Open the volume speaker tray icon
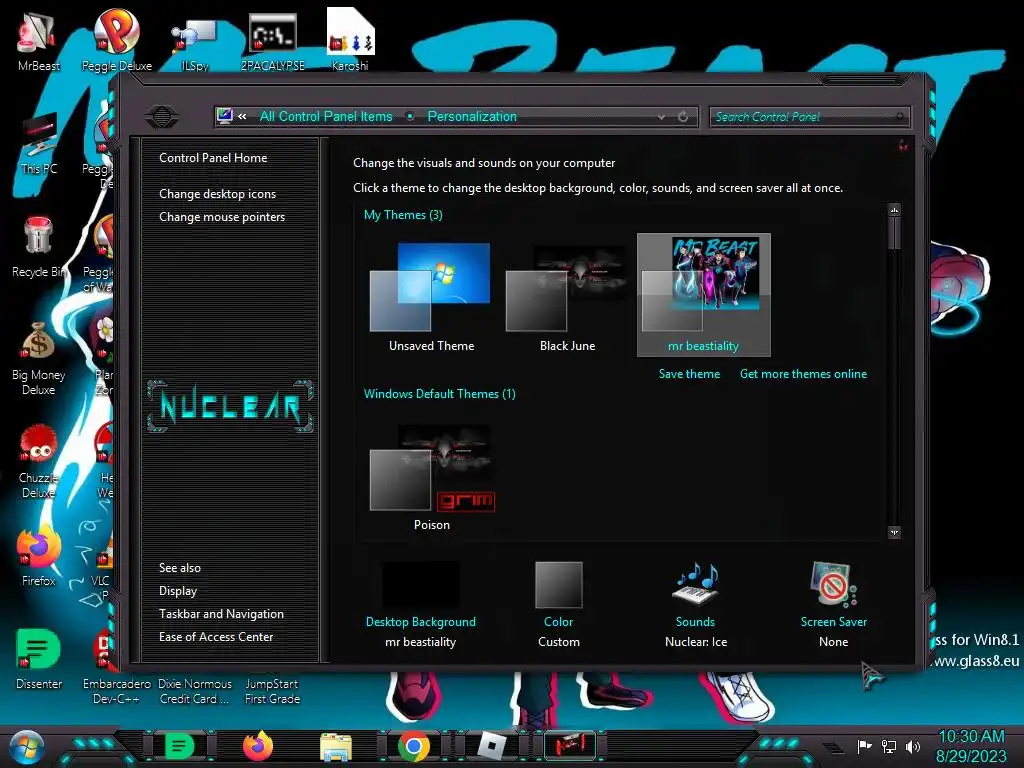1024x768 pixels. pyautogui.click(x=913, y=746)
